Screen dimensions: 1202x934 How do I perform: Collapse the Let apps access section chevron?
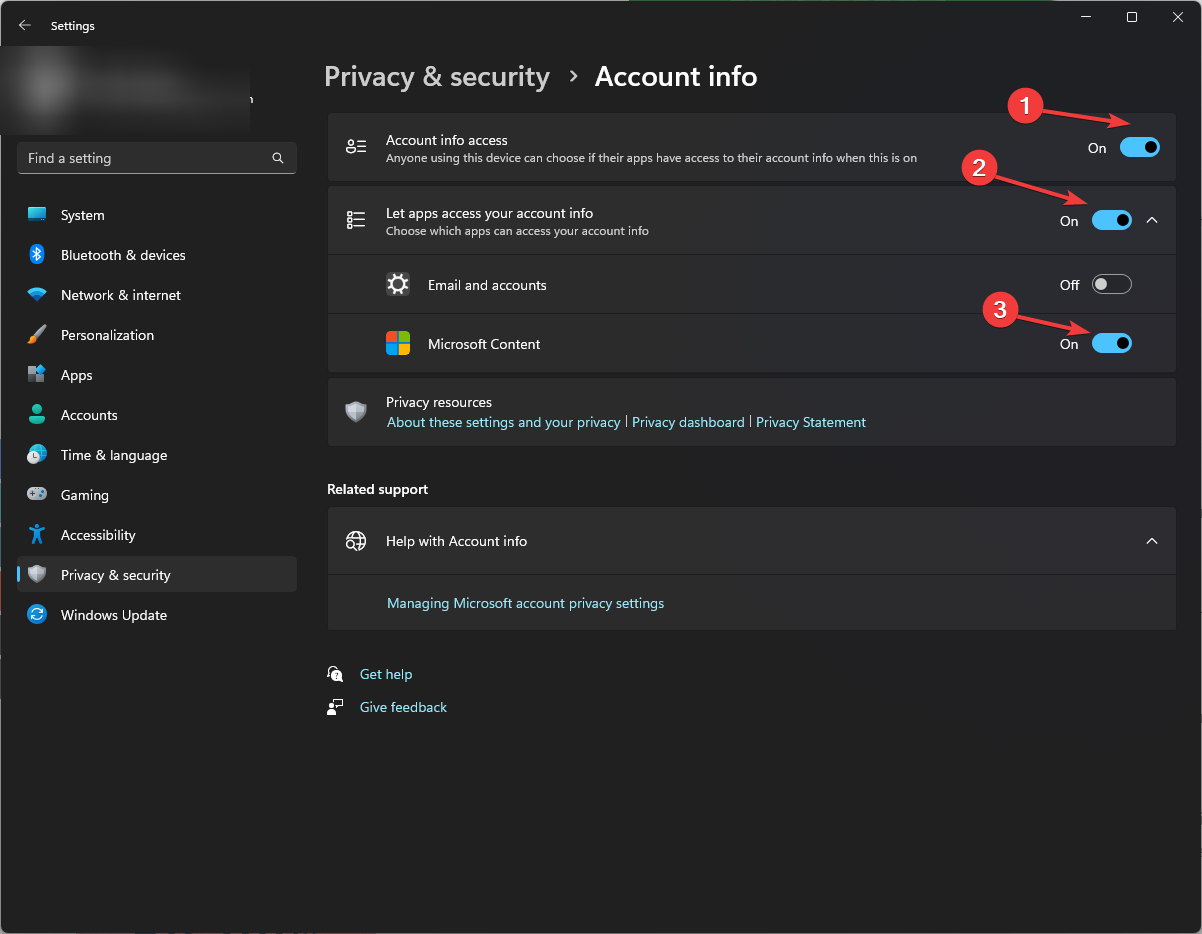click(1152, 220)
